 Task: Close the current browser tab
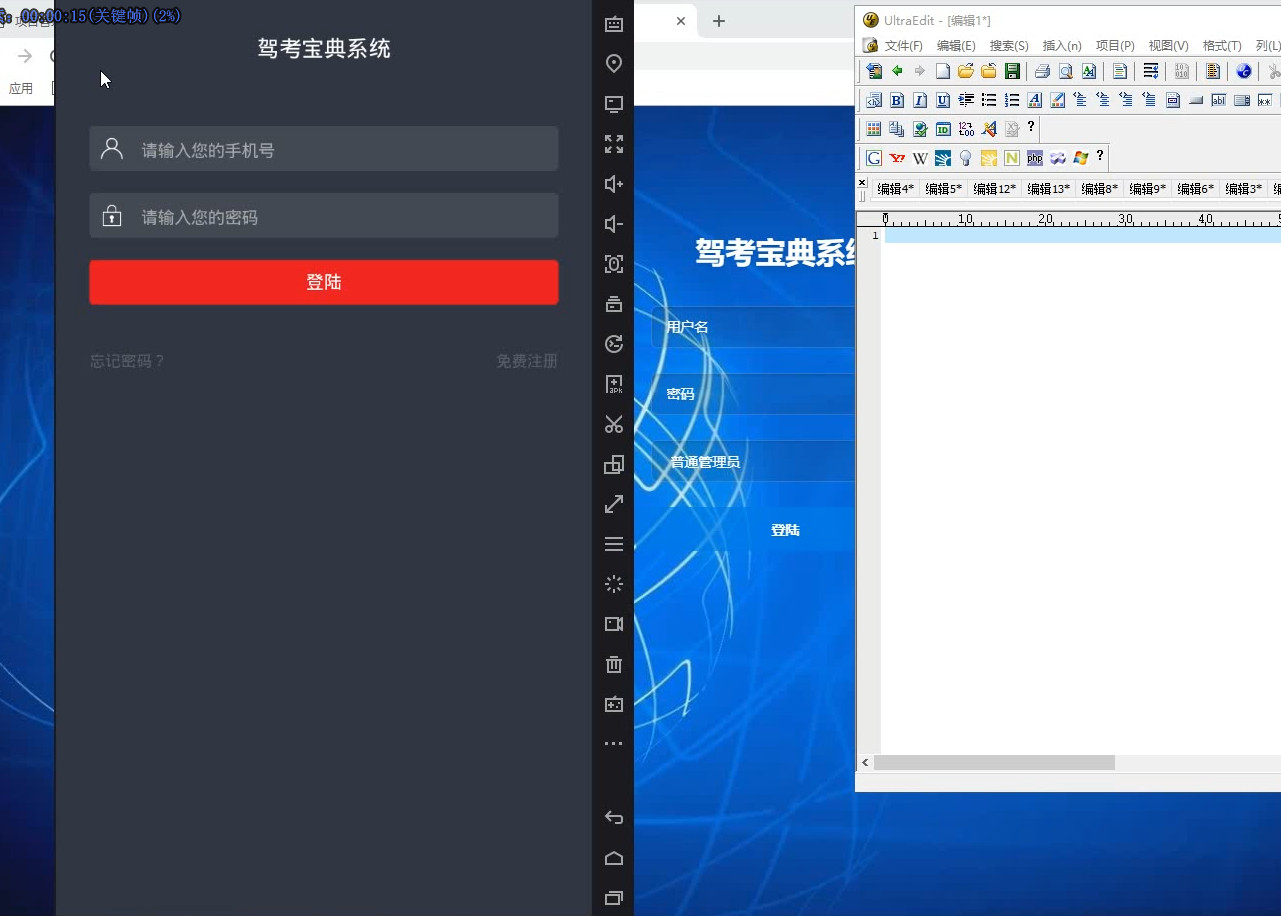click(681, 21)
